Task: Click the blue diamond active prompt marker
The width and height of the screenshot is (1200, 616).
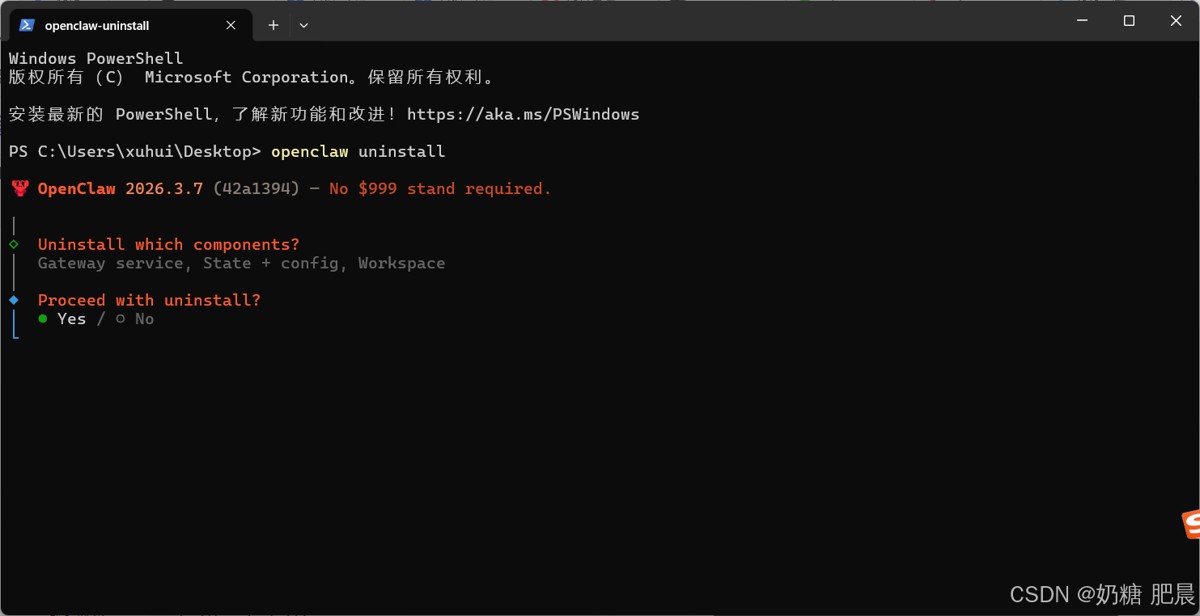Action: [14, 300]
